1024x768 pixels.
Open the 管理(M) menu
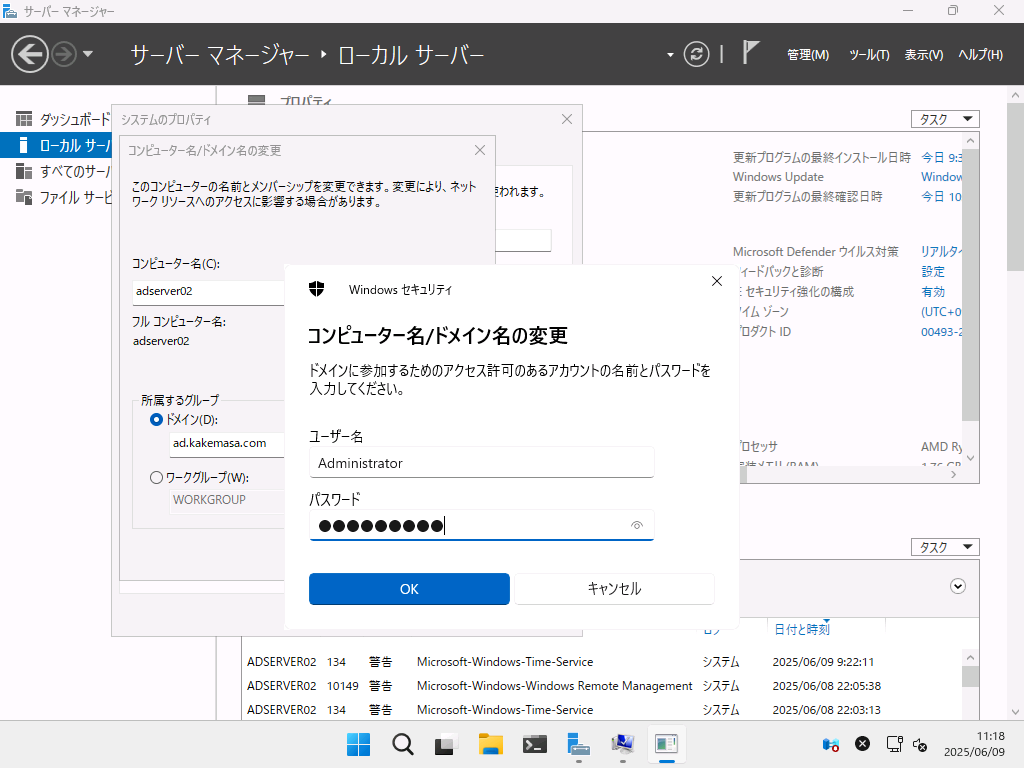tap(808, 55)
